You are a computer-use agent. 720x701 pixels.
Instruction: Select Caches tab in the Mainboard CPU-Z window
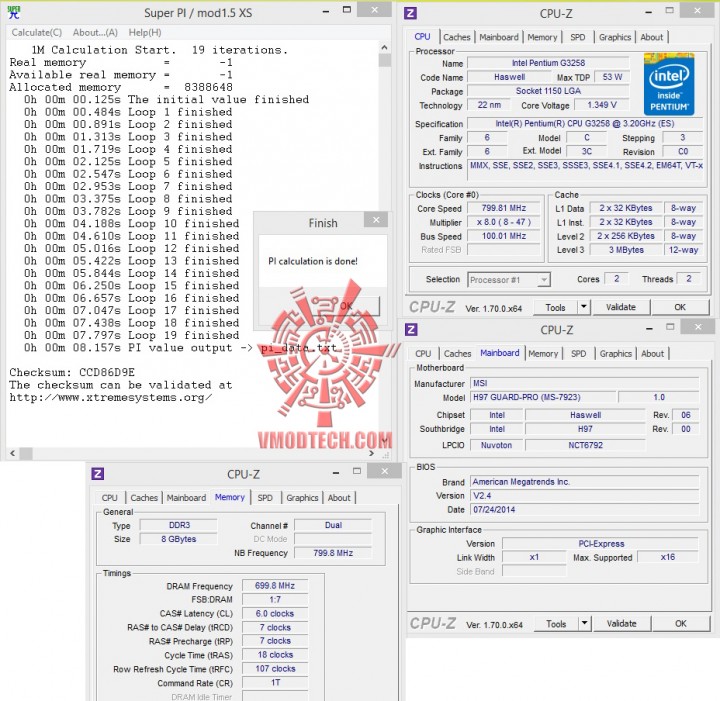[457, 353]
